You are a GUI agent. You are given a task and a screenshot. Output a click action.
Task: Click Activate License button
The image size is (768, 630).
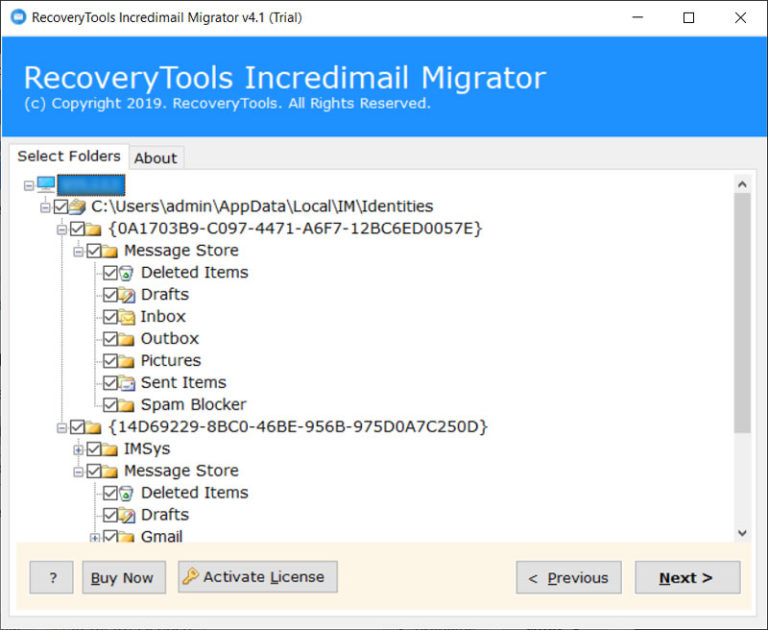(x=258, y=577)
